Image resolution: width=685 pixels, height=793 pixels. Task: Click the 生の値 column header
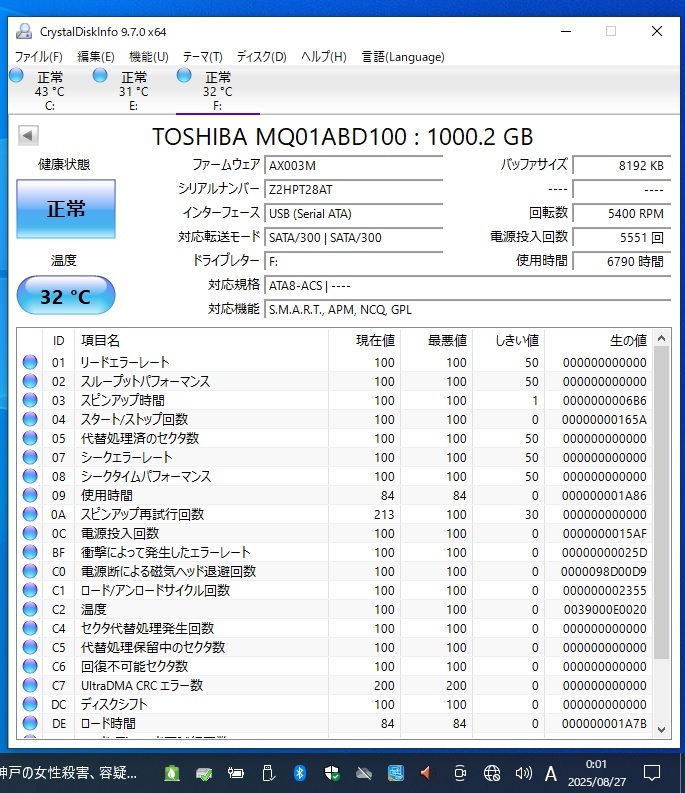click(x=598, y=340)
